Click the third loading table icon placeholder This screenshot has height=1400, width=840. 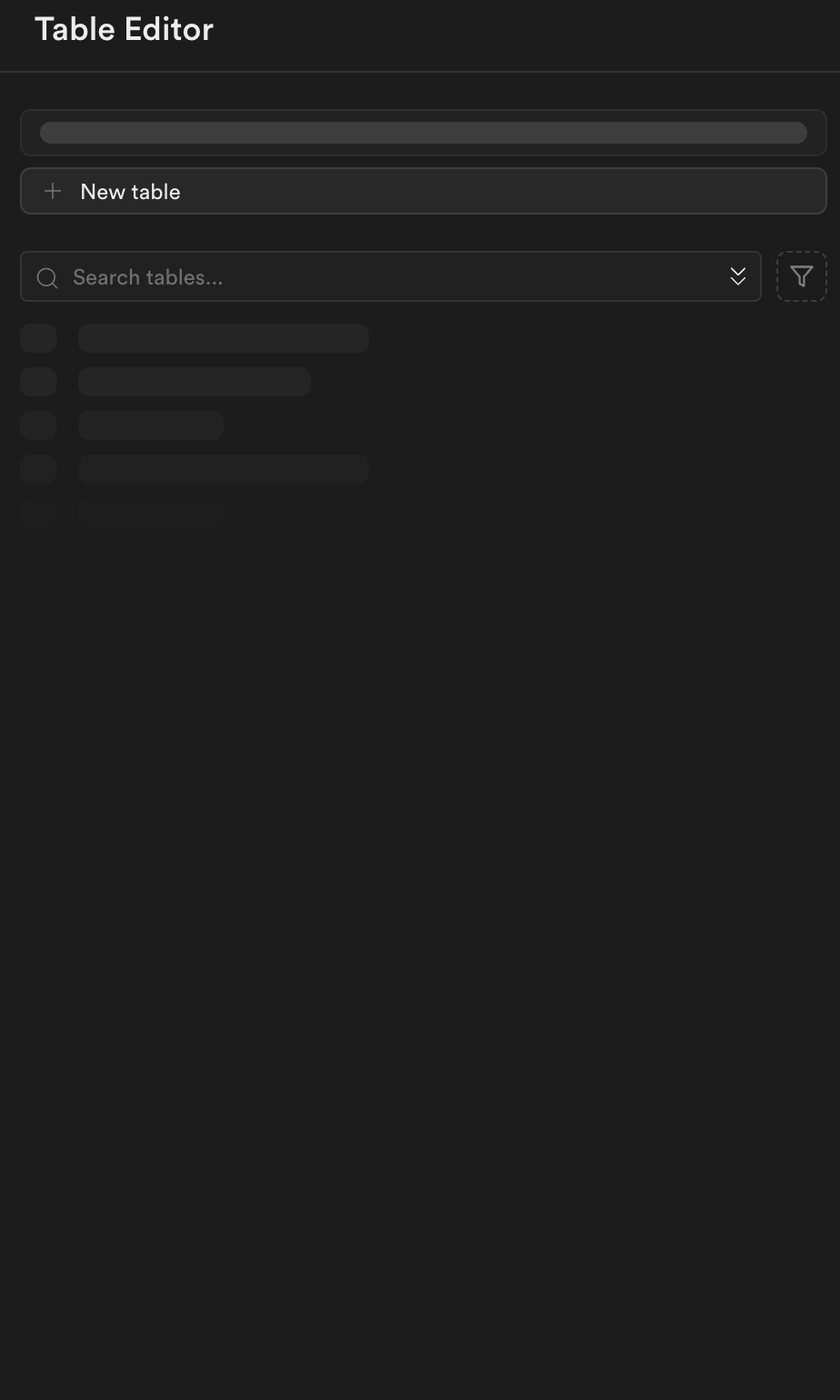coord(38,425)
